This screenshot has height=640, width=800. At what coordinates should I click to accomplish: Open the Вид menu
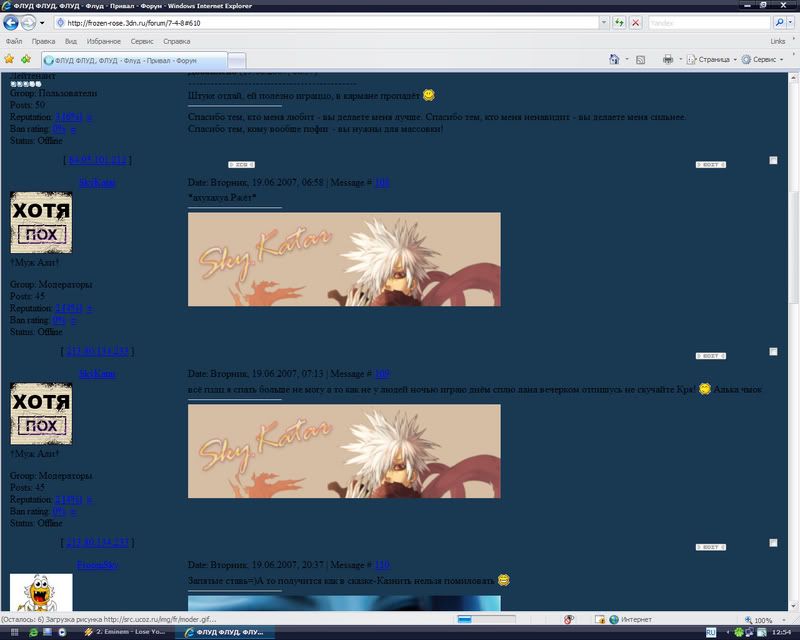click(71, 41)
